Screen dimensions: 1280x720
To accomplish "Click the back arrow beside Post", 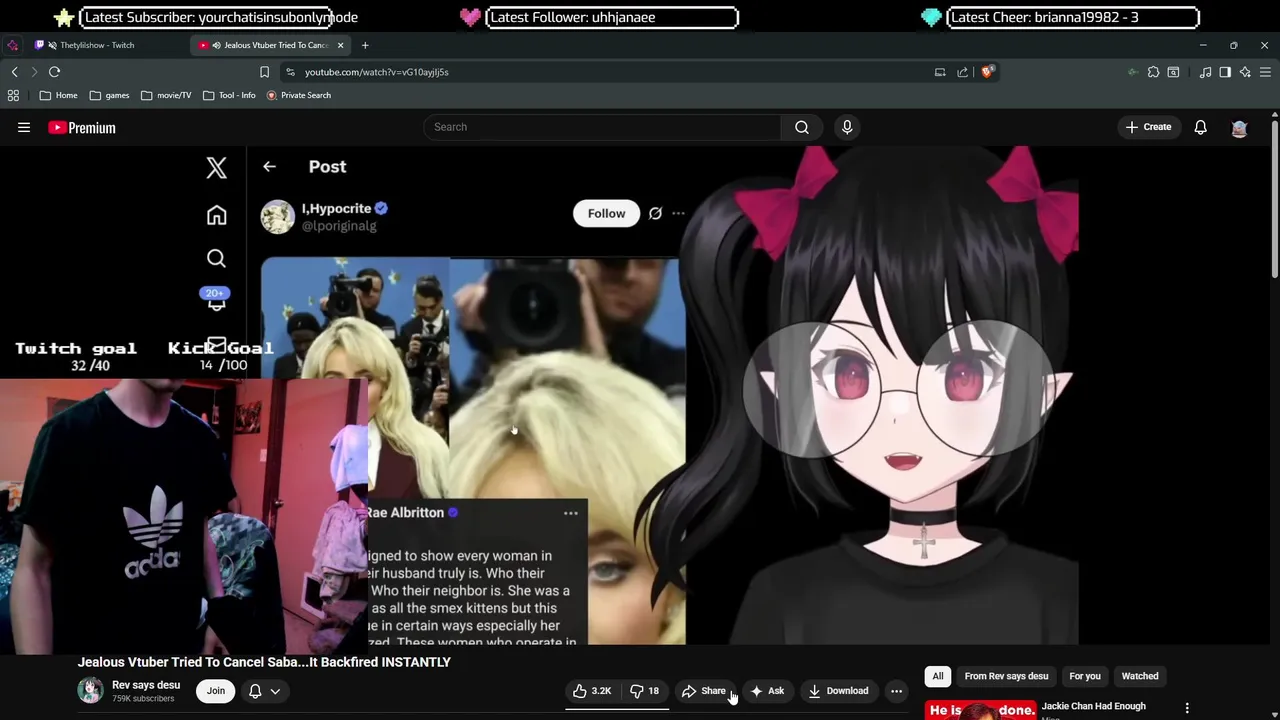I will 269,167.
